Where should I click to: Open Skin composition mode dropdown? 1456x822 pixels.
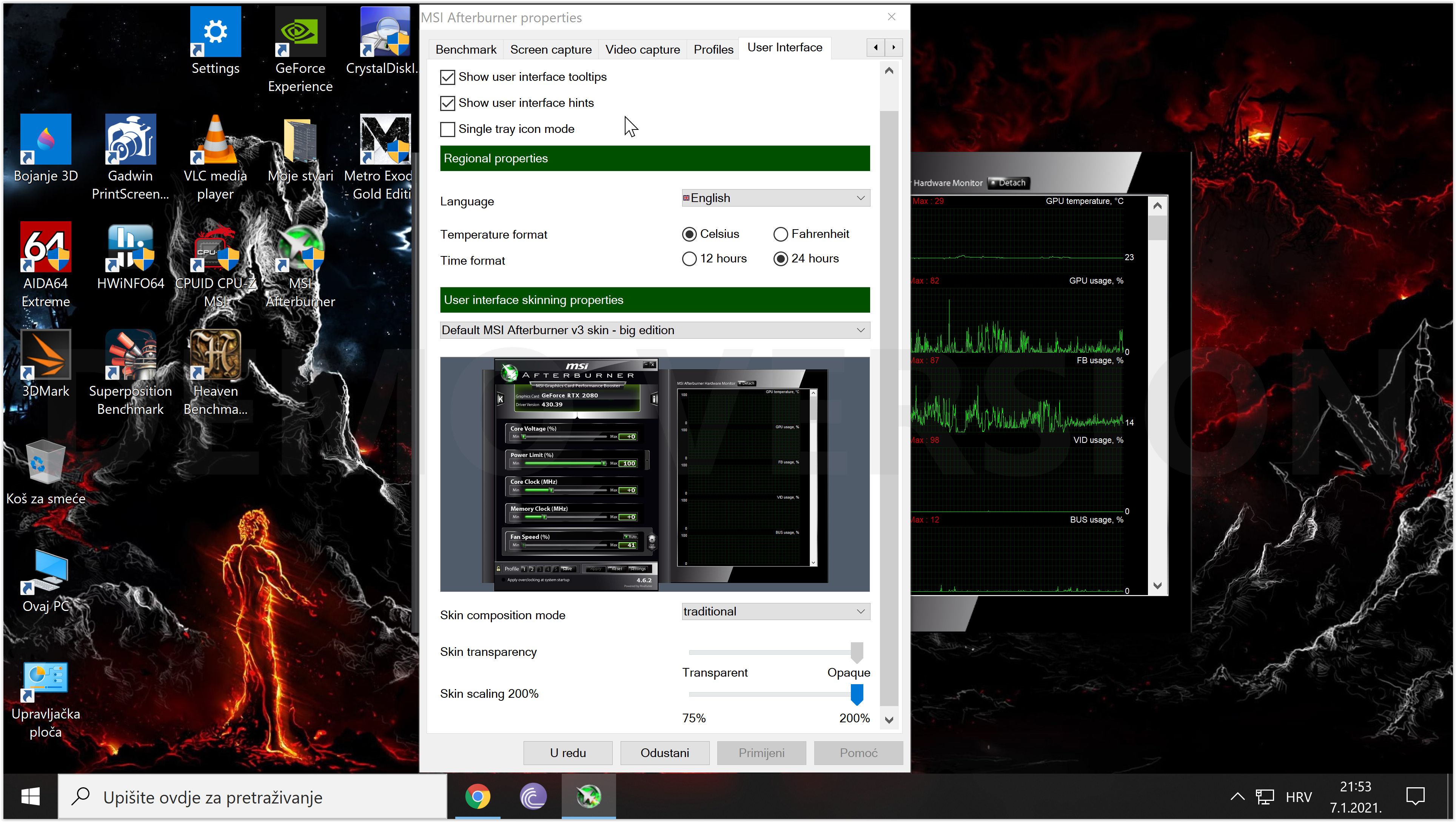click(775, 611)
